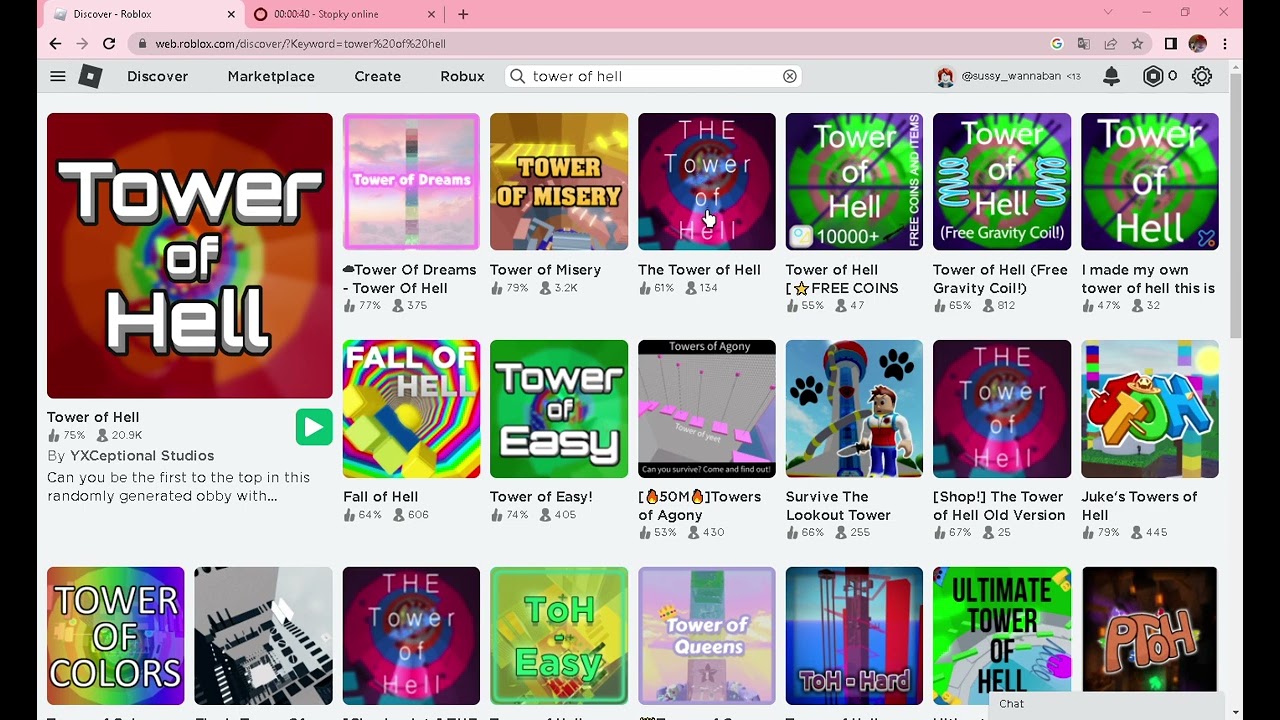Open the sussy_wannaban profile link
The height and width of the screenshot is (720, 1280).
point(1011,76)
